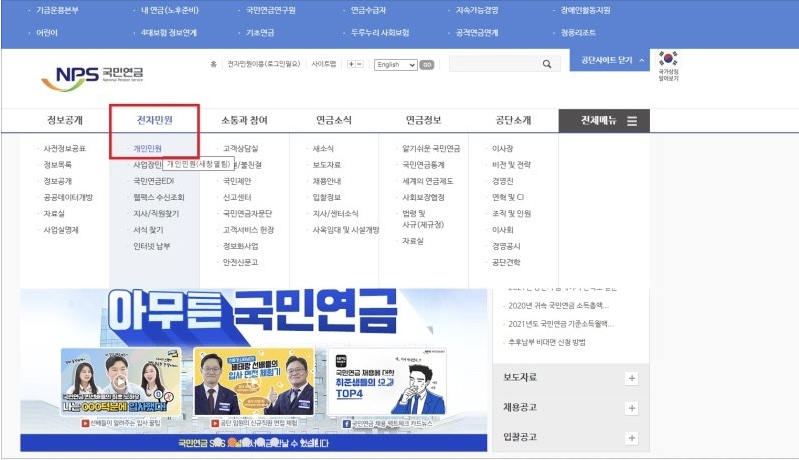This screenshot has width=799, height=460.
Task: Select 공단견학 submenu item
Action: pyautogui.click(x=505, y=262)
